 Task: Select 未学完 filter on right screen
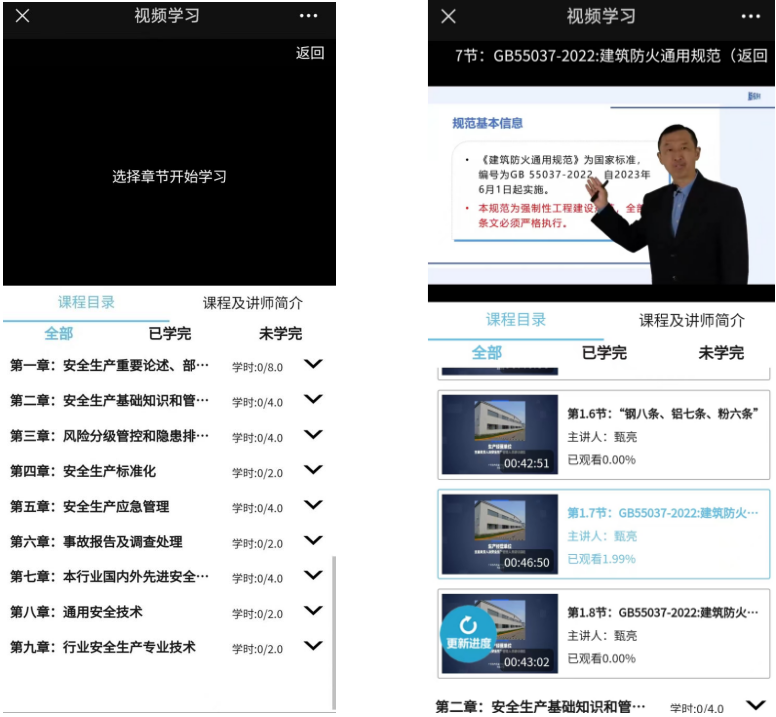720,352
